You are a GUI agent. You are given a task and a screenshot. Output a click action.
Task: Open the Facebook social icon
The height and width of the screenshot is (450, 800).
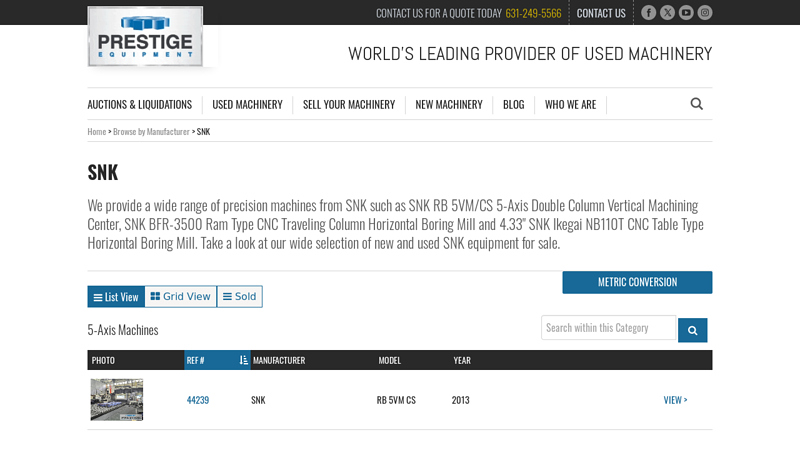(648, 13)
